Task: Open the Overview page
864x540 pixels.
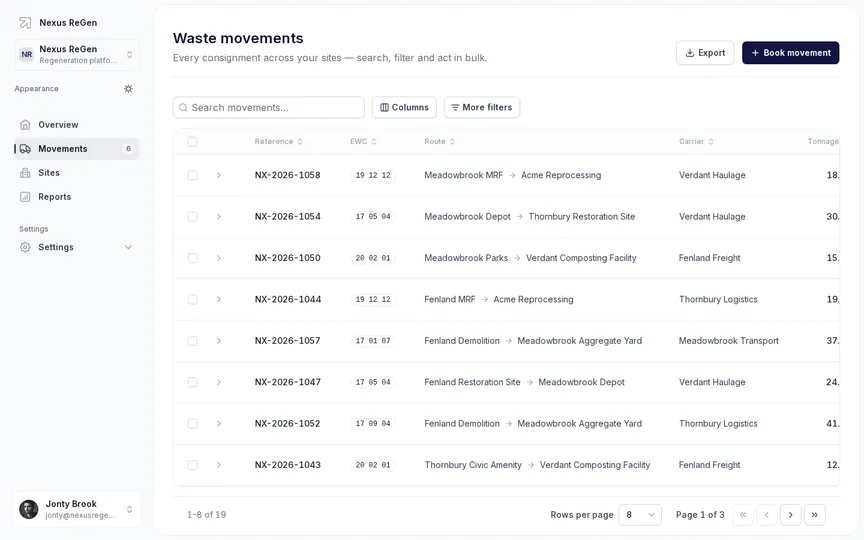Action: [77, 125]
